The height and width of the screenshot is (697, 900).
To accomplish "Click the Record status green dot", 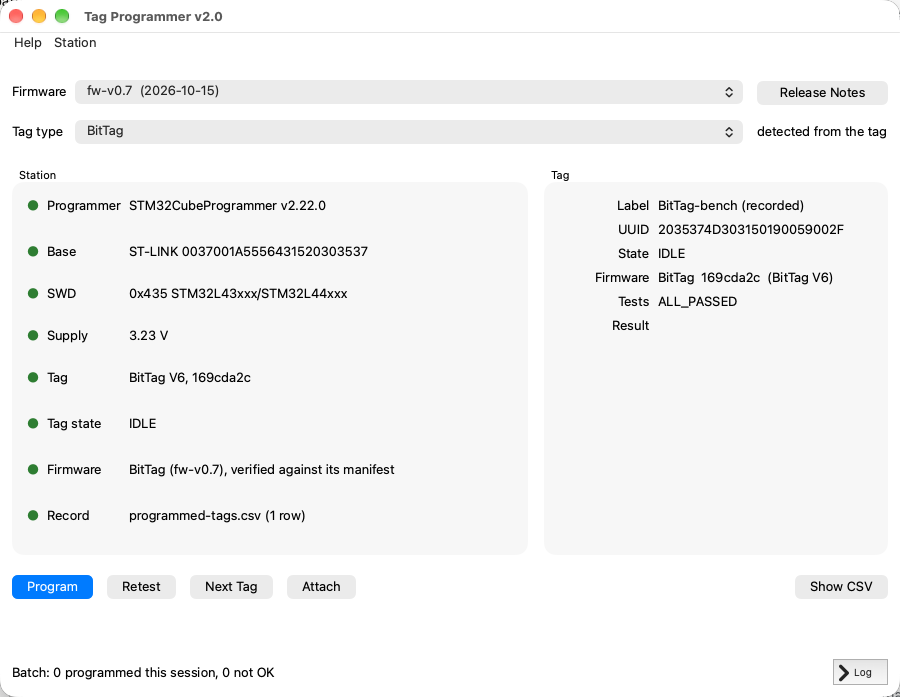I will pos(33,515).
